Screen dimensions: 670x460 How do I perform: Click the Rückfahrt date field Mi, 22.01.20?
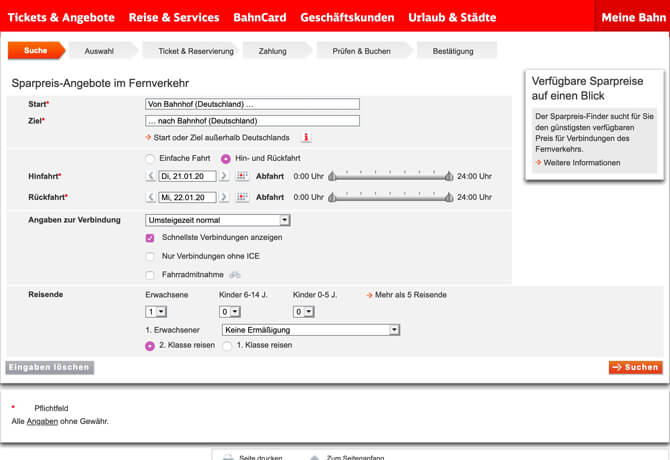coord(187,197)
